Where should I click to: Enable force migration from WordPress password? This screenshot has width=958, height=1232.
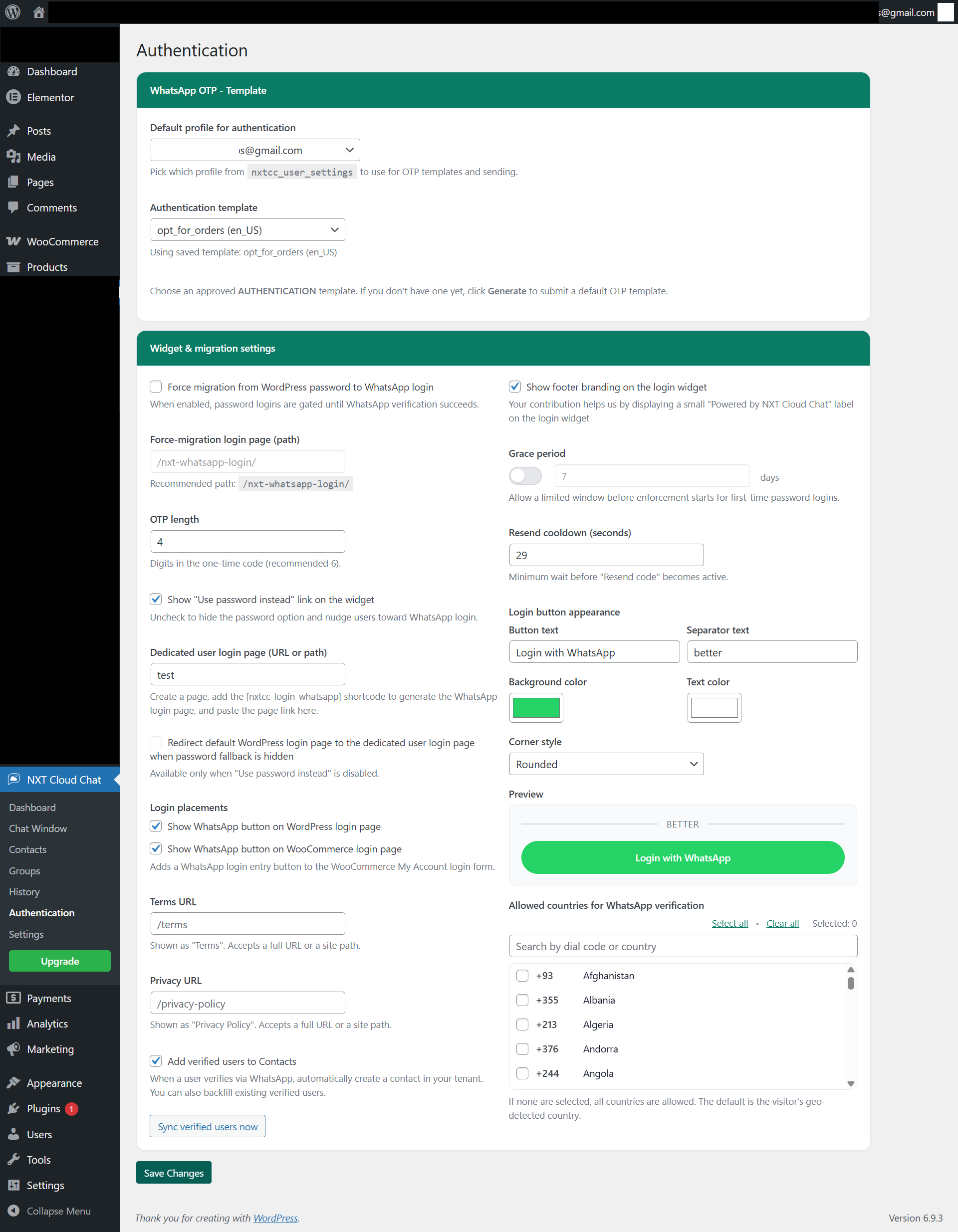pos(156,387)
